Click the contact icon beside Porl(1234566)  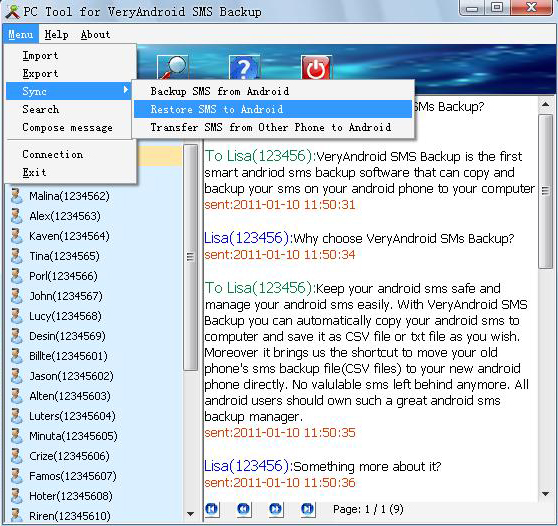16,276
